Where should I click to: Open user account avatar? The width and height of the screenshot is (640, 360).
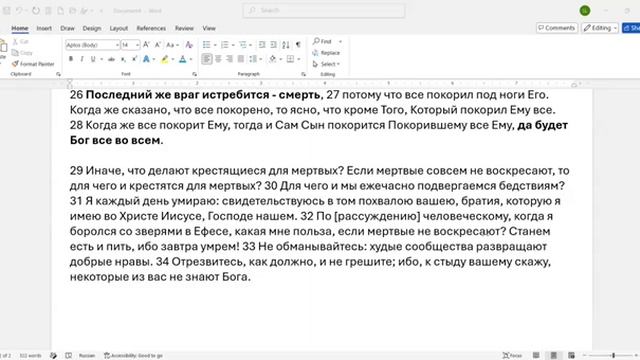click(585, 11)
